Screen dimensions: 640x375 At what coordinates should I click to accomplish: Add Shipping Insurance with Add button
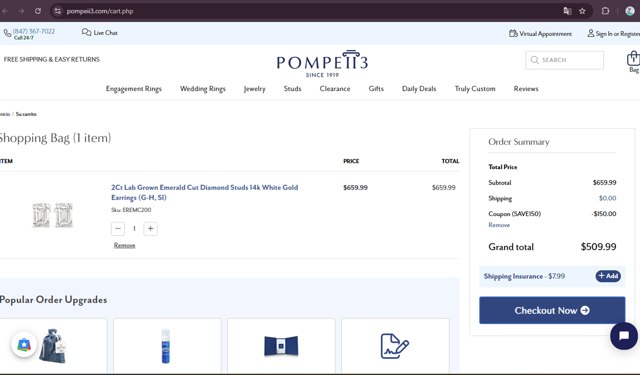tap(608, 276)
